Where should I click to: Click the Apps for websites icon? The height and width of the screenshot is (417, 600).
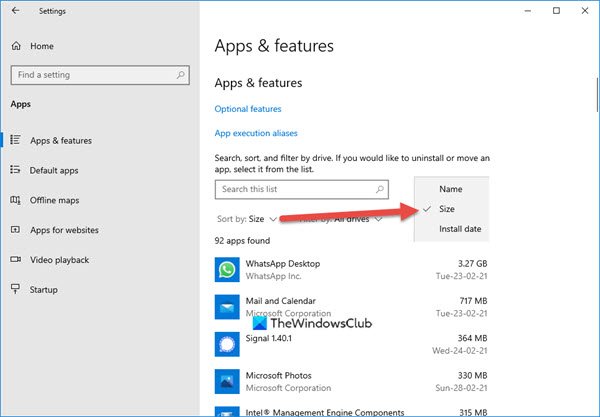pyautogui.click(x=15, y=230)
